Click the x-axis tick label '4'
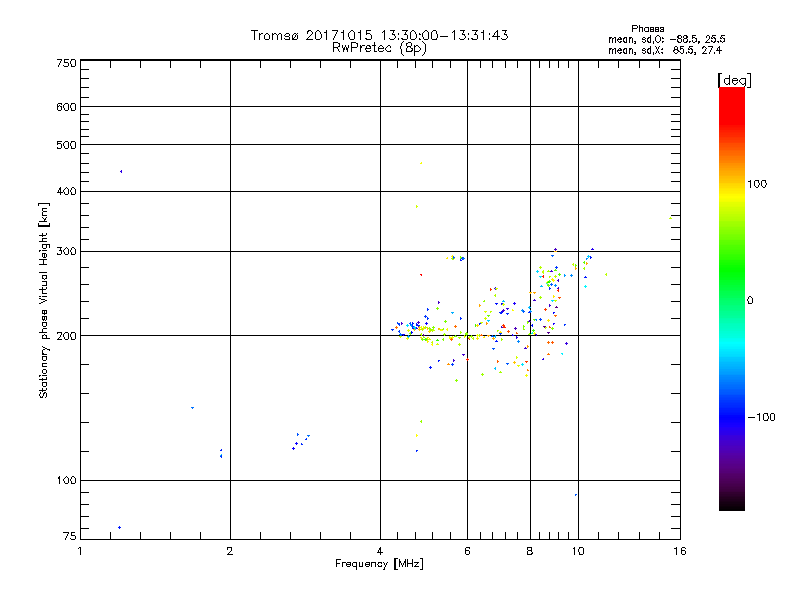 tap(380, 551)
